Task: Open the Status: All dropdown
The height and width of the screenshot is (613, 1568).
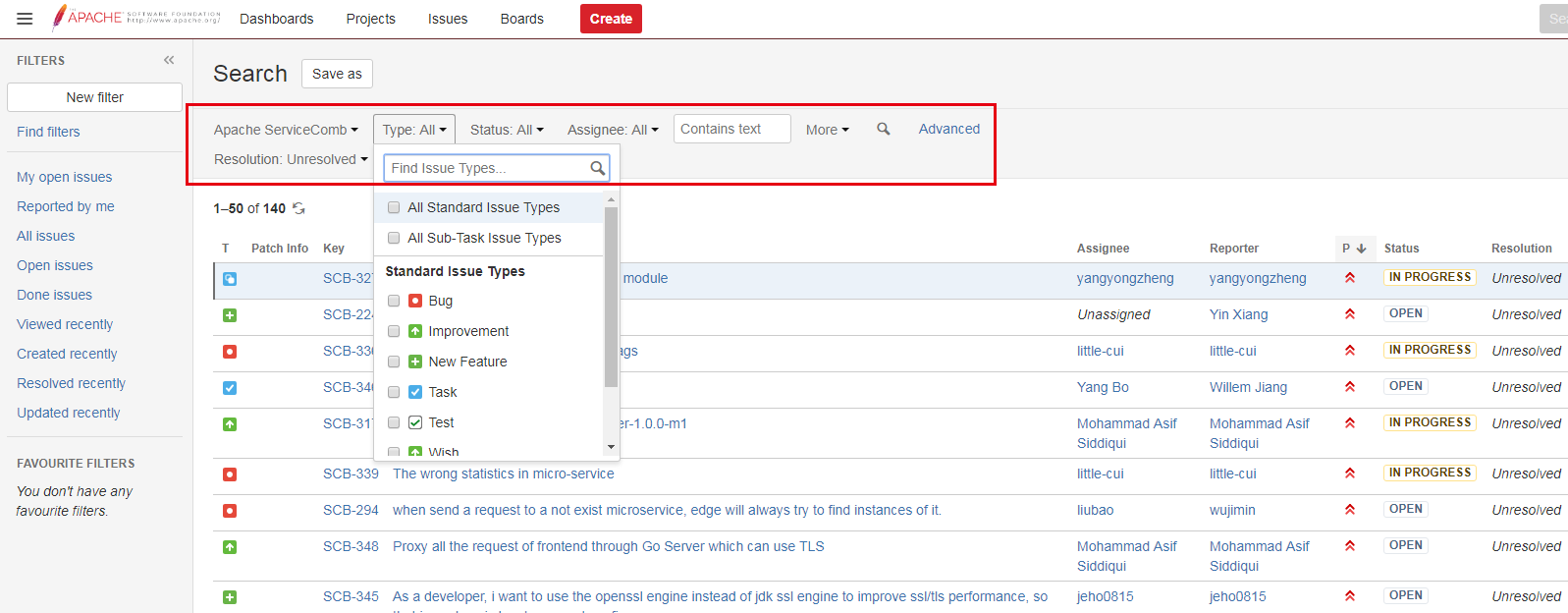Action: [507, 130]
